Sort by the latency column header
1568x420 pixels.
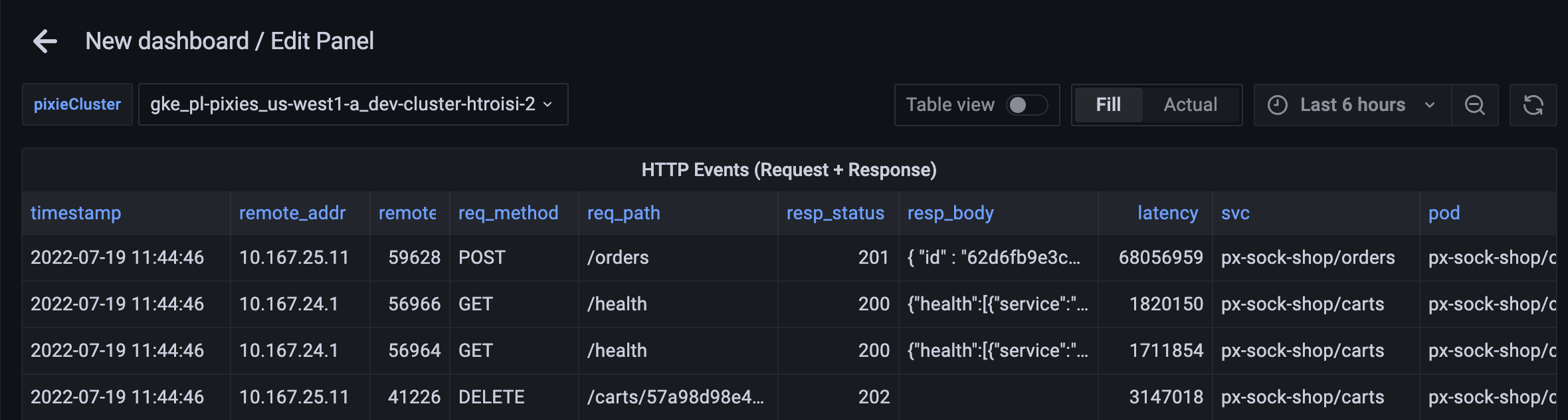tap(1167, 213)
